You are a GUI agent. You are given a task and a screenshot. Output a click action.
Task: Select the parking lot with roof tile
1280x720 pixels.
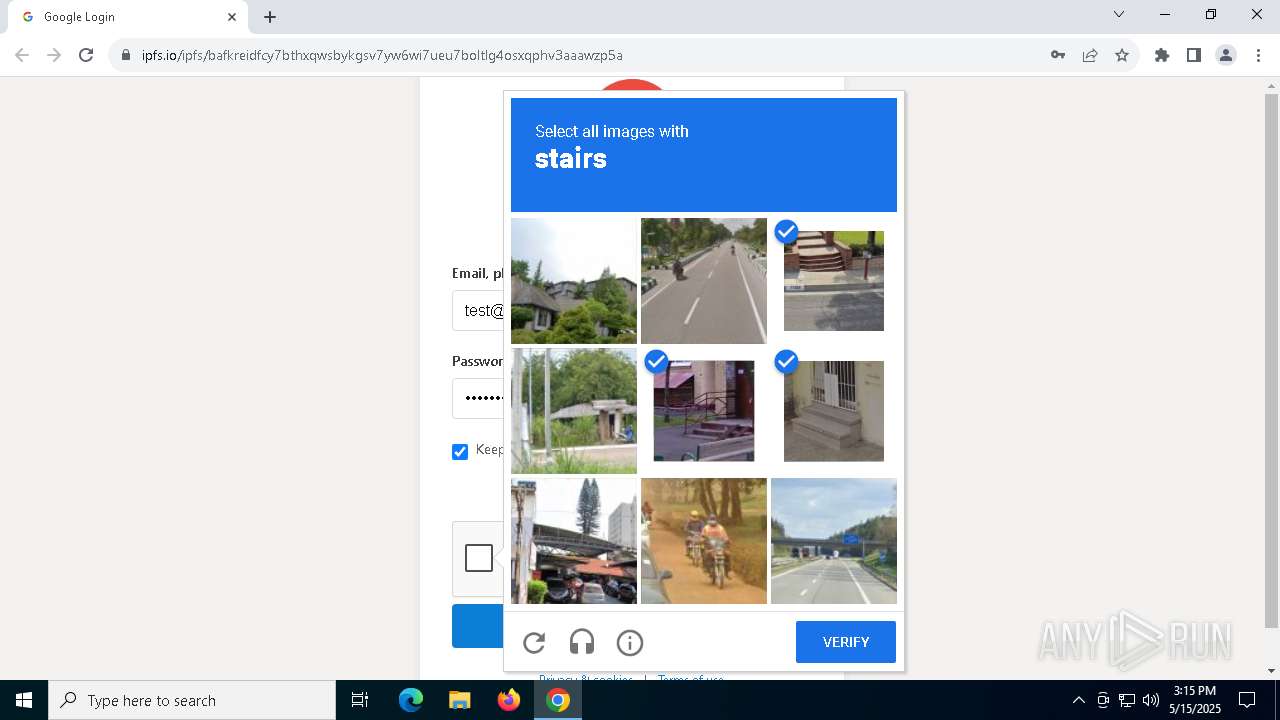[x=574, y=541]
